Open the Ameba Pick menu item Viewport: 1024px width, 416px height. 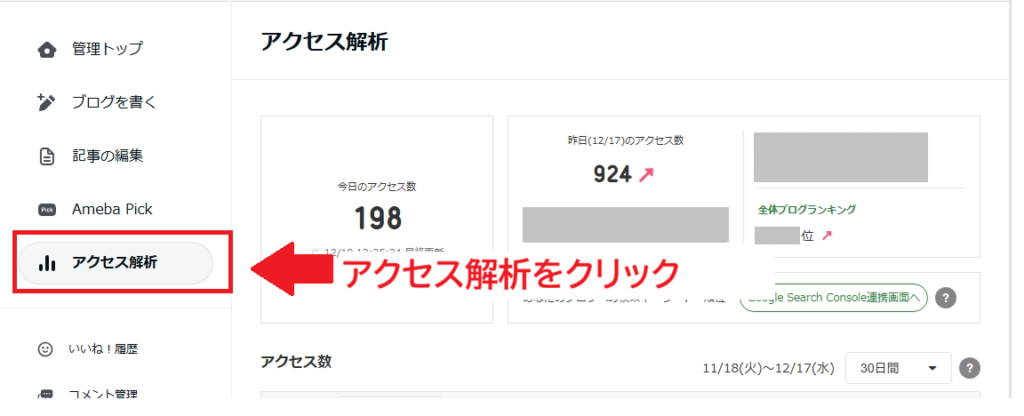point(111,209)
